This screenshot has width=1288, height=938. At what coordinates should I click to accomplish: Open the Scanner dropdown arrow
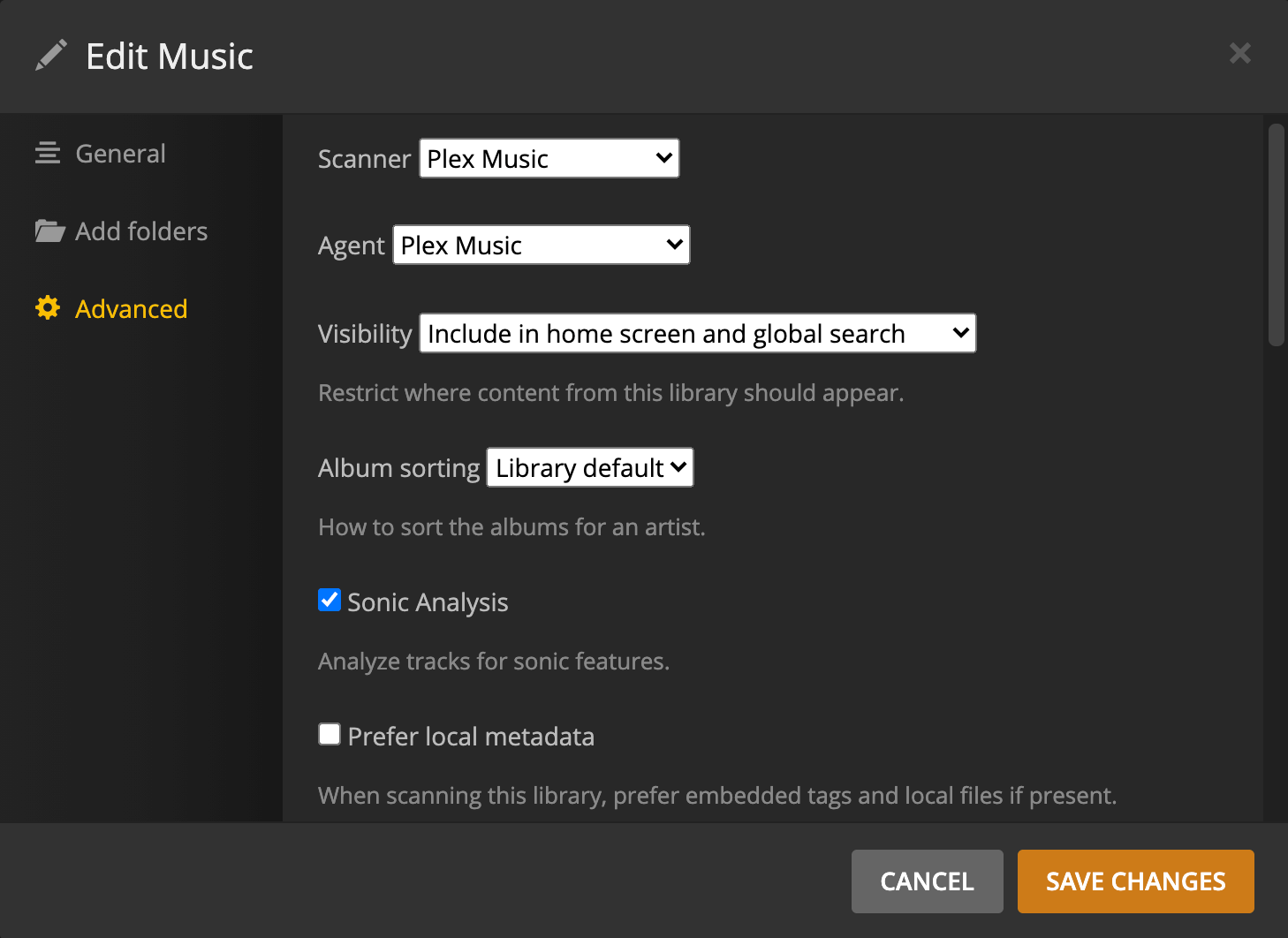(663, 158)
